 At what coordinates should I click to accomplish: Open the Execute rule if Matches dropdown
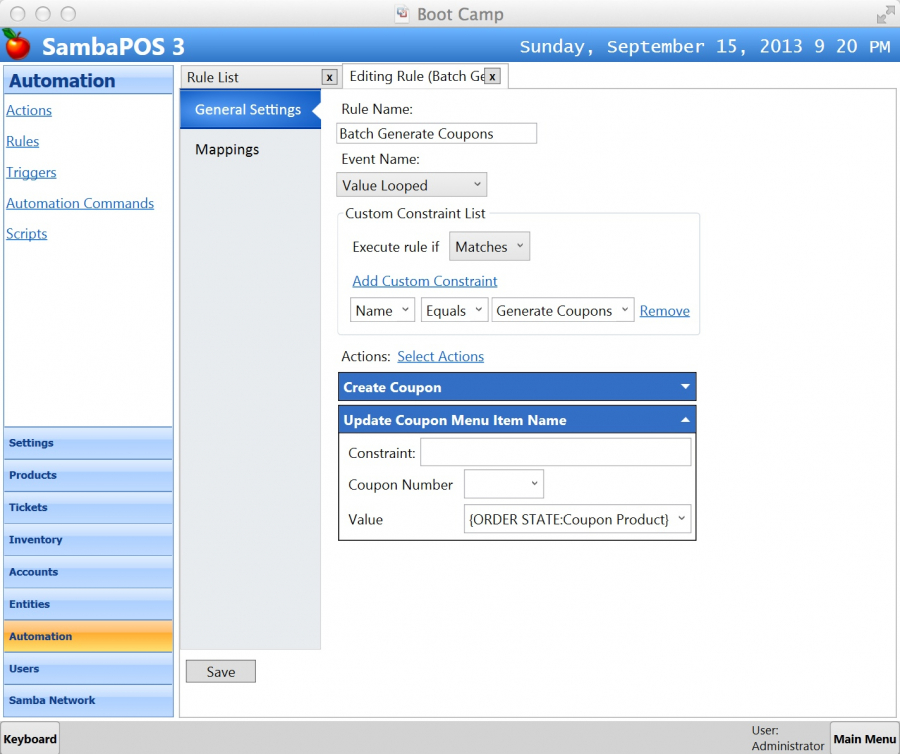489,247
